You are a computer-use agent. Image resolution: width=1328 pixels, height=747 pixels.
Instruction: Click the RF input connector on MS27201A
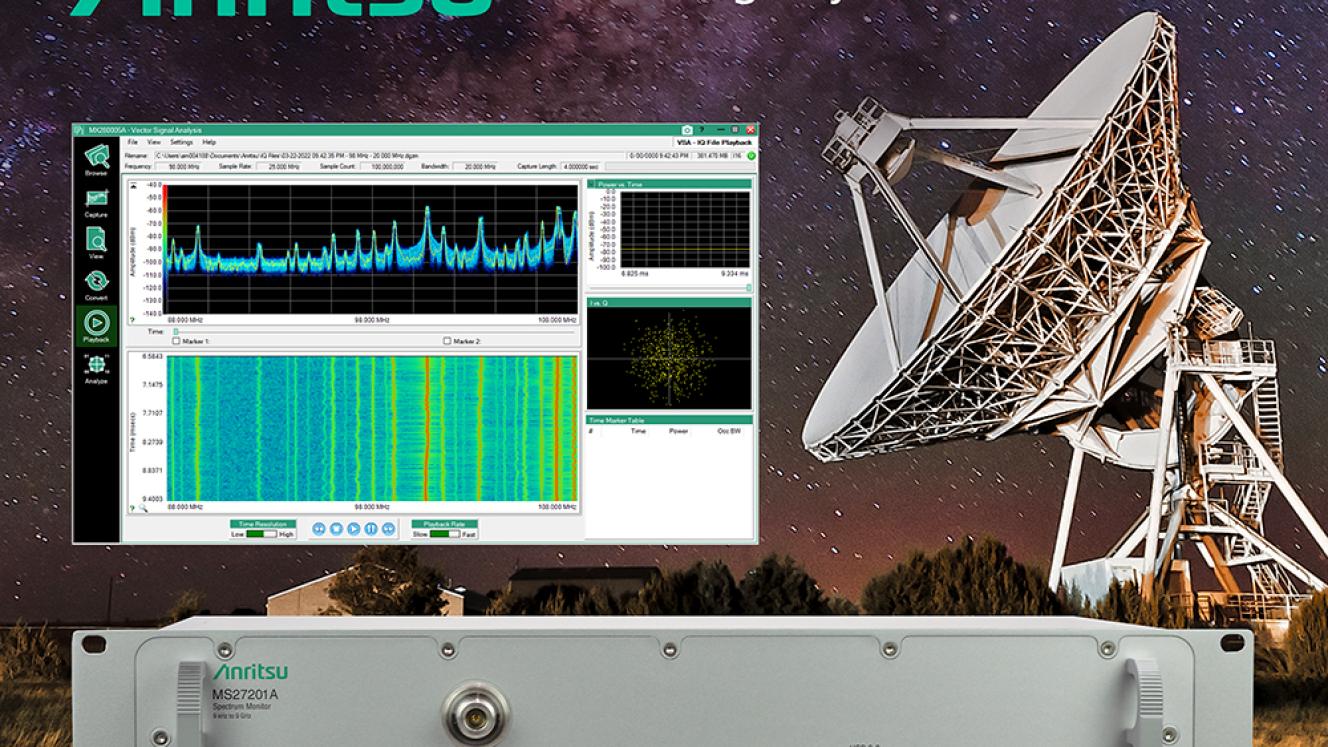point(475,715)
